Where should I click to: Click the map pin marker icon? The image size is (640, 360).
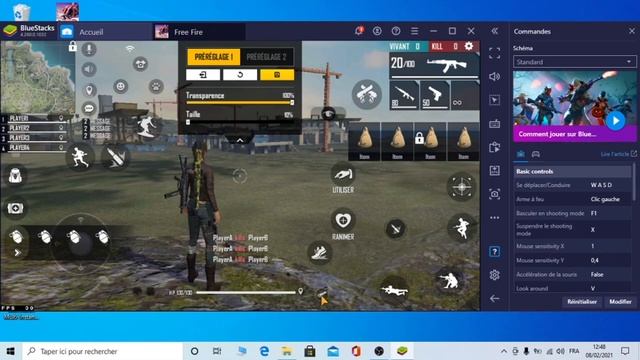89,89
